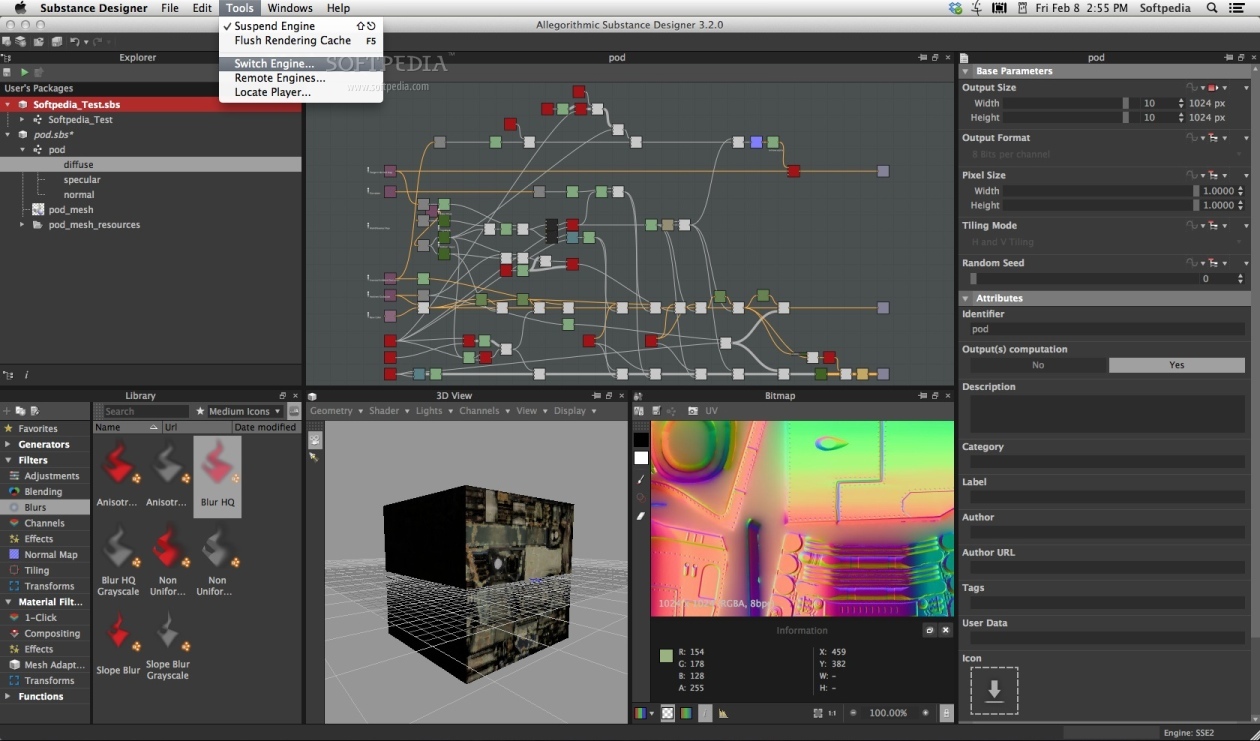Click the light tool icon below 3D View camera

click(x=314, y=457)
